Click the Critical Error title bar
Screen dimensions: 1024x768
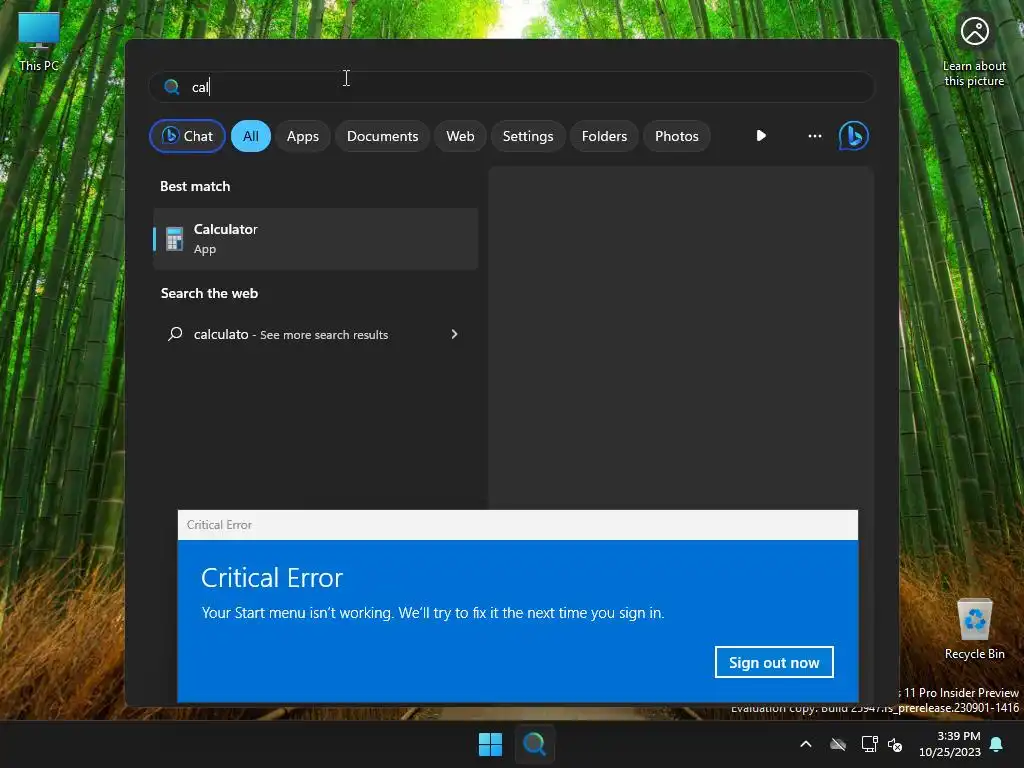[x=517, y=524]
